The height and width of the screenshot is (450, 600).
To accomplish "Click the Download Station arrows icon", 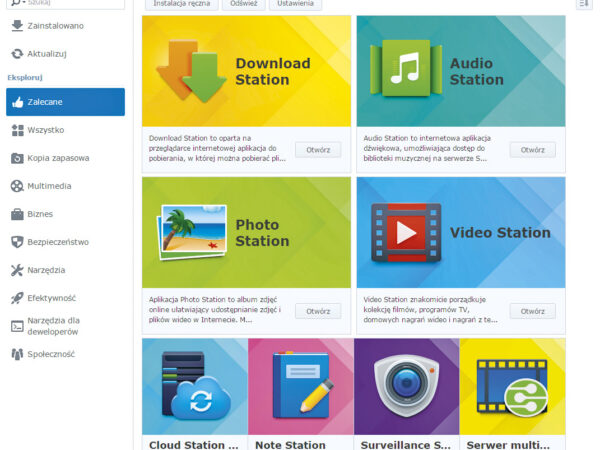I will click(x=191, y=71).
